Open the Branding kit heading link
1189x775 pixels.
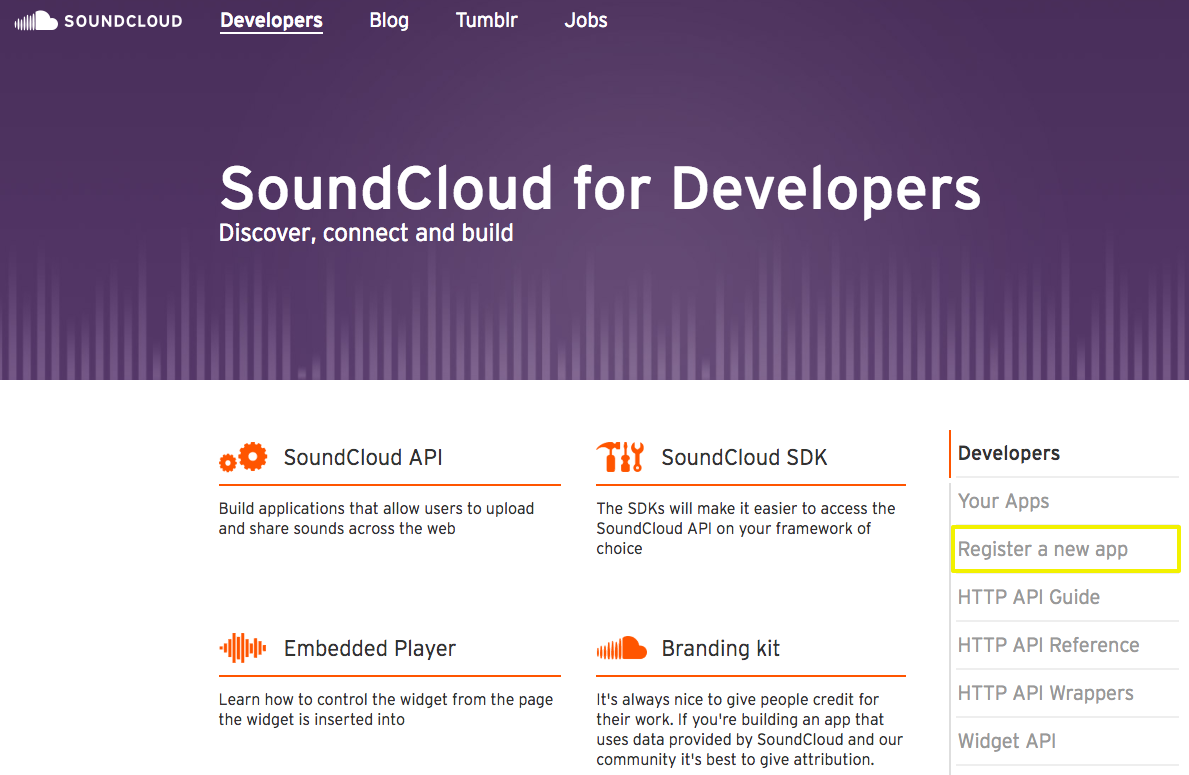(x=720, y=648)
